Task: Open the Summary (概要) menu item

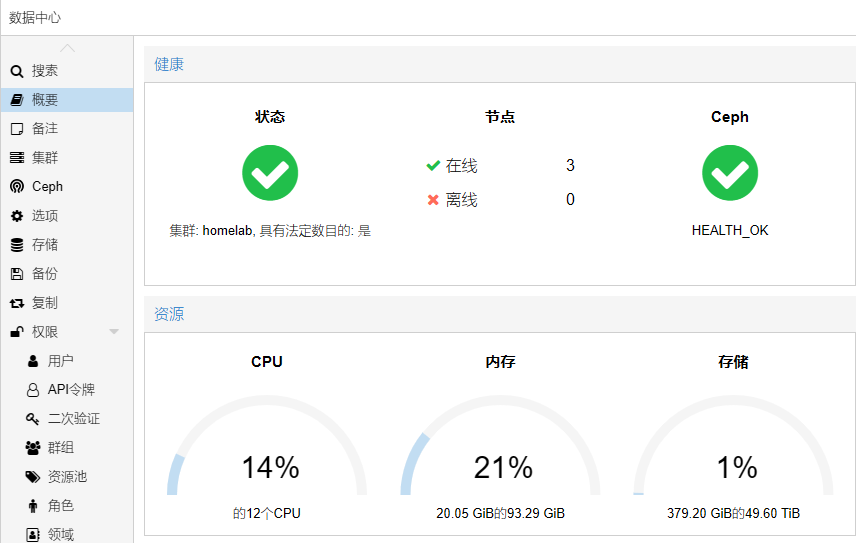Action: [x=45, y=100]
